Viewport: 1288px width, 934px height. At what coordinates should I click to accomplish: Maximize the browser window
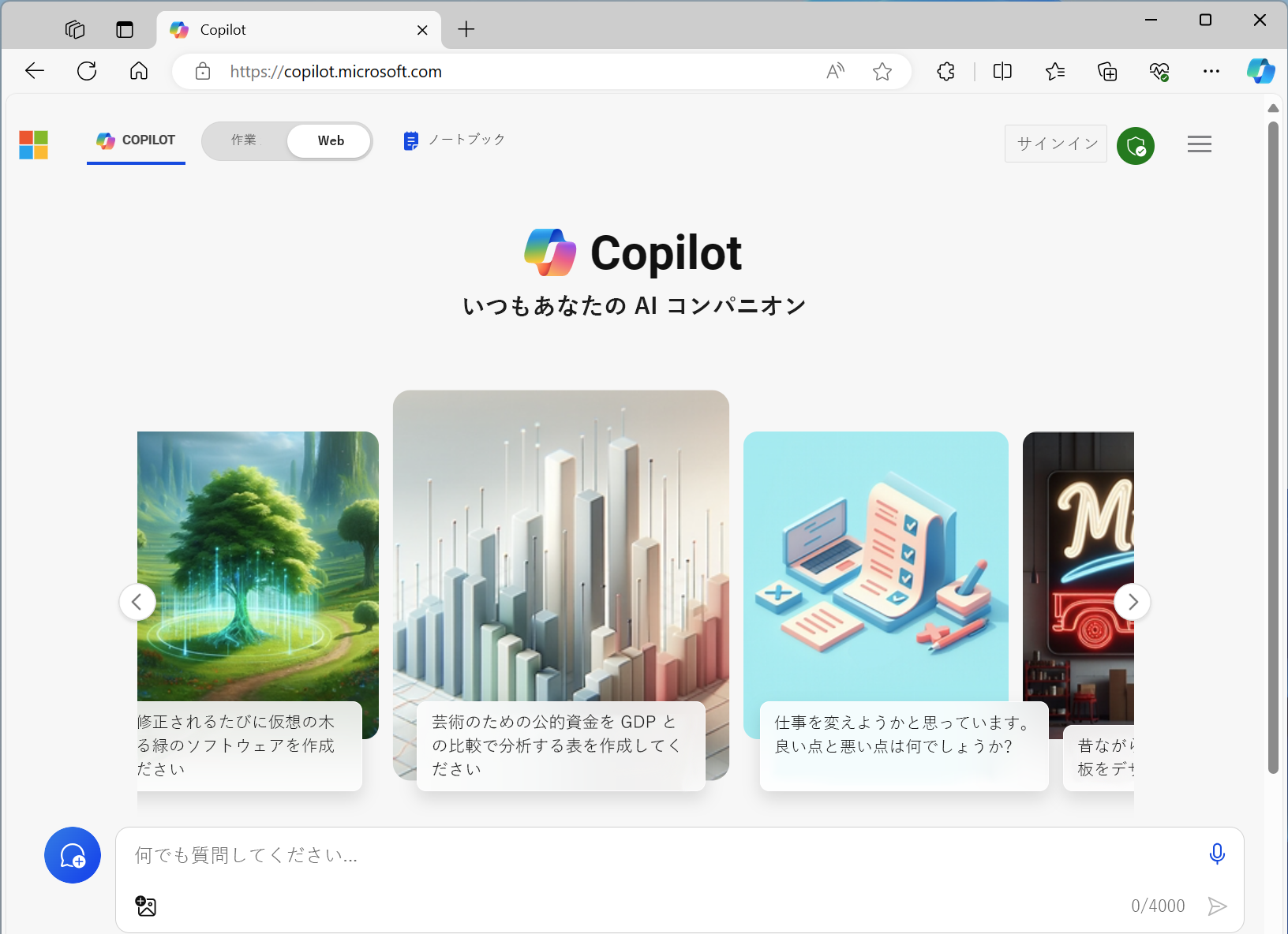coord(1205,20)
